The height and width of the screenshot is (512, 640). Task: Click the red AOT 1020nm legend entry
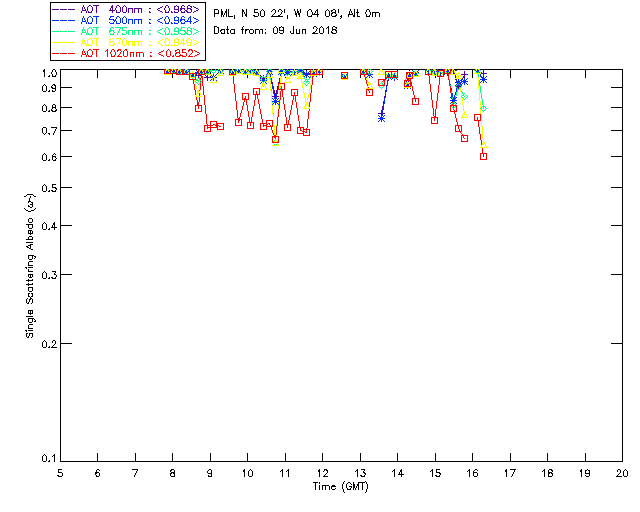point(127,53)
